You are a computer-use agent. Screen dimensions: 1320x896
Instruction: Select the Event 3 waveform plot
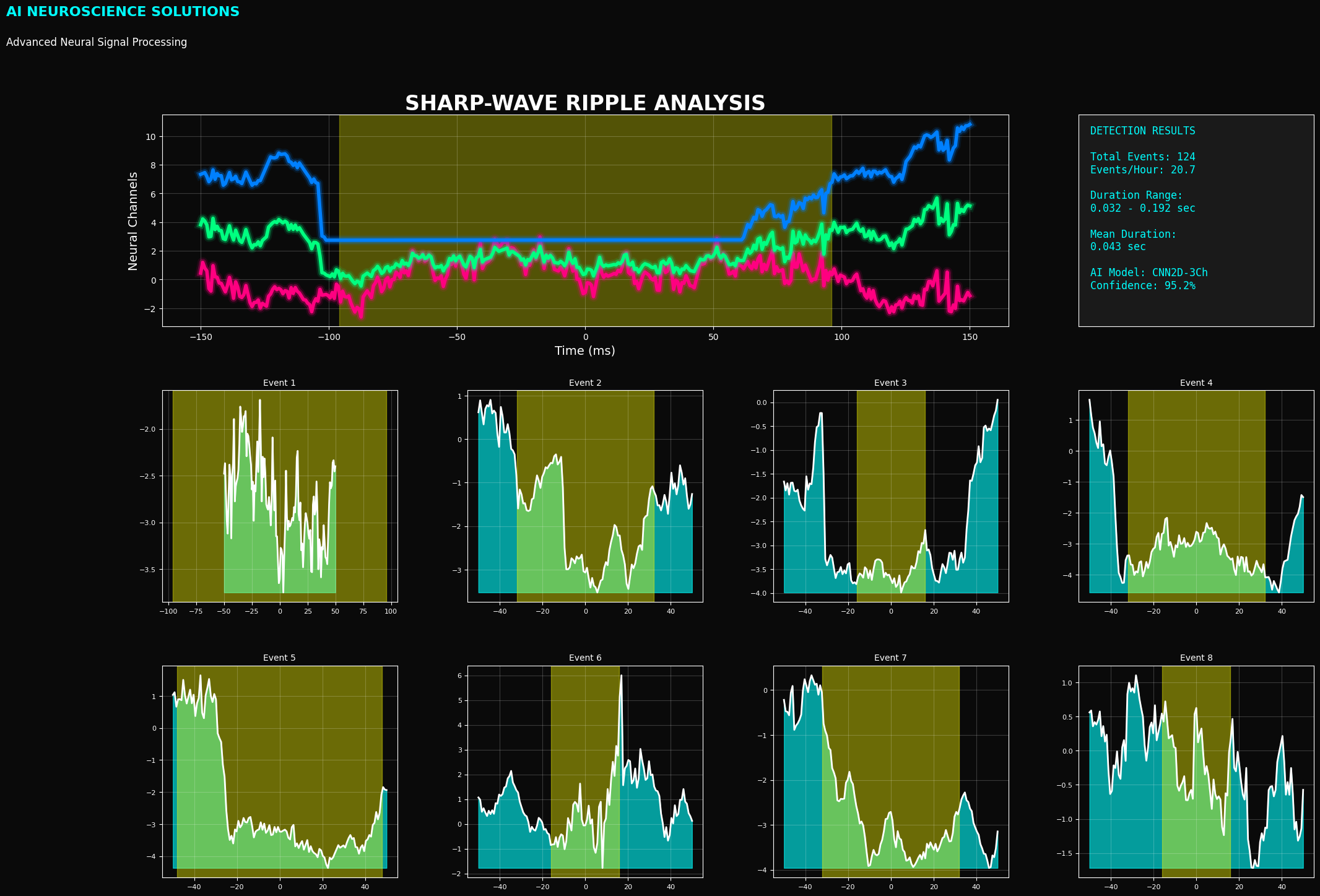tap(890, 496)
